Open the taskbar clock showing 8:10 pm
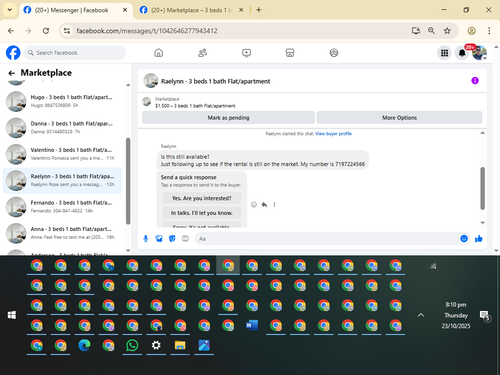 (456, 315)
